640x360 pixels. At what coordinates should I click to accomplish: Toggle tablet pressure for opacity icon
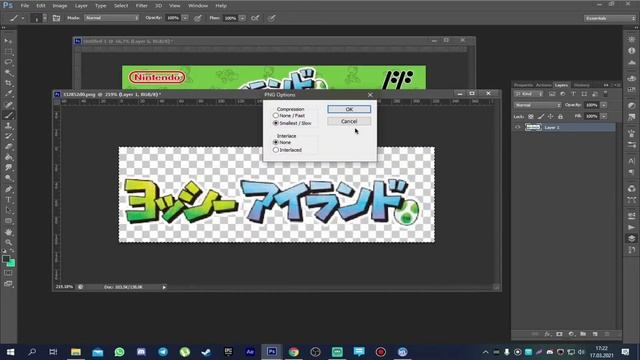click(198, 18)
